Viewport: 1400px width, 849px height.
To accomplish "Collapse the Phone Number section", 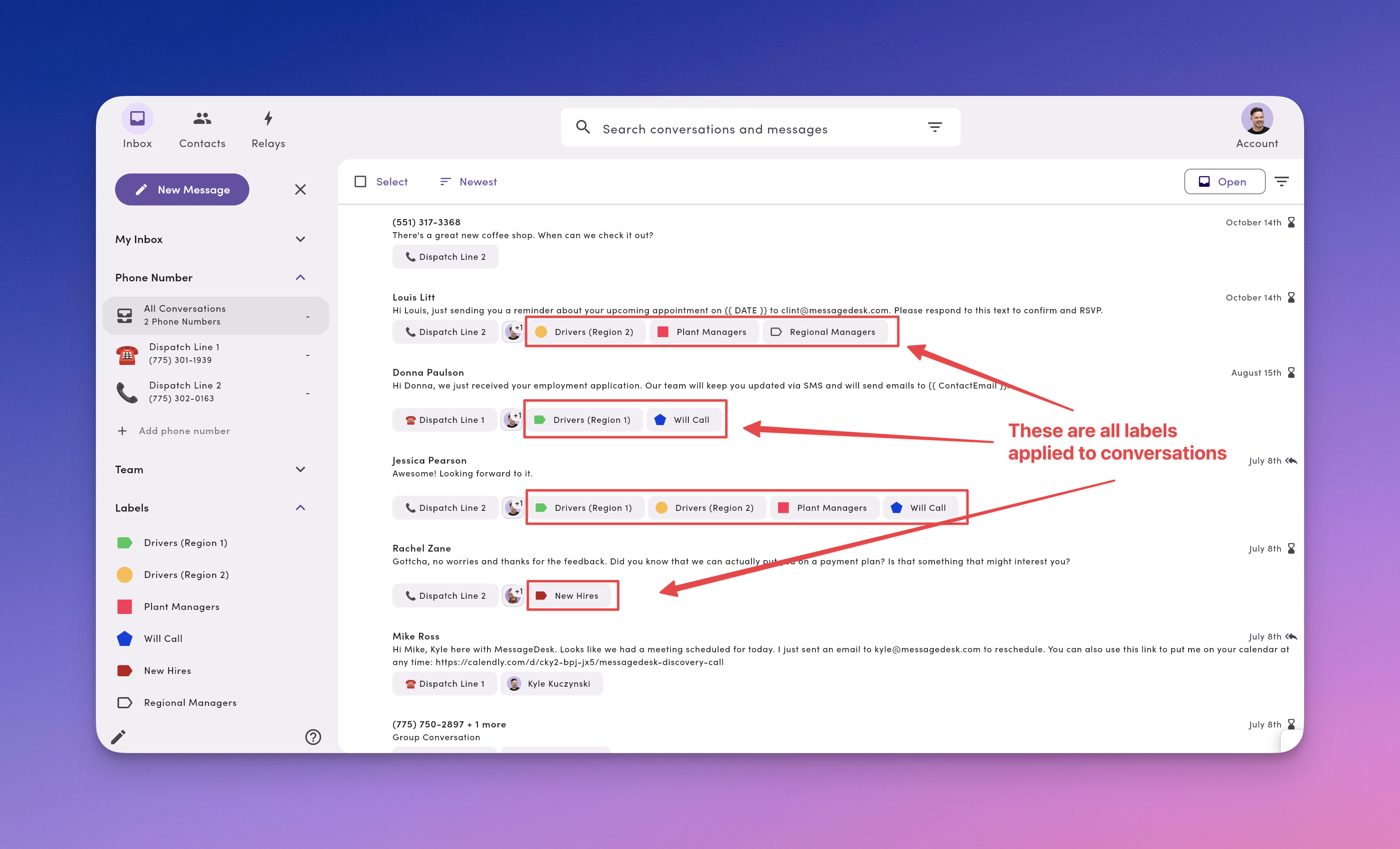I will (x=300, y=277).
